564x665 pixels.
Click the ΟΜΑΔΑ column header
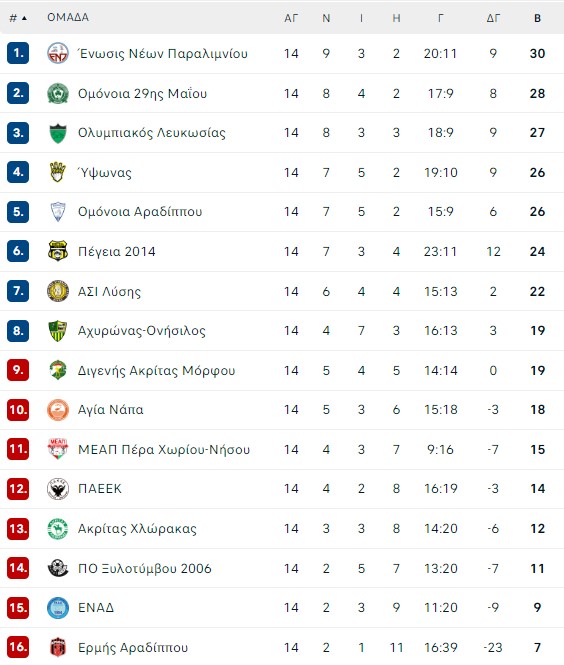coord(68,17)
